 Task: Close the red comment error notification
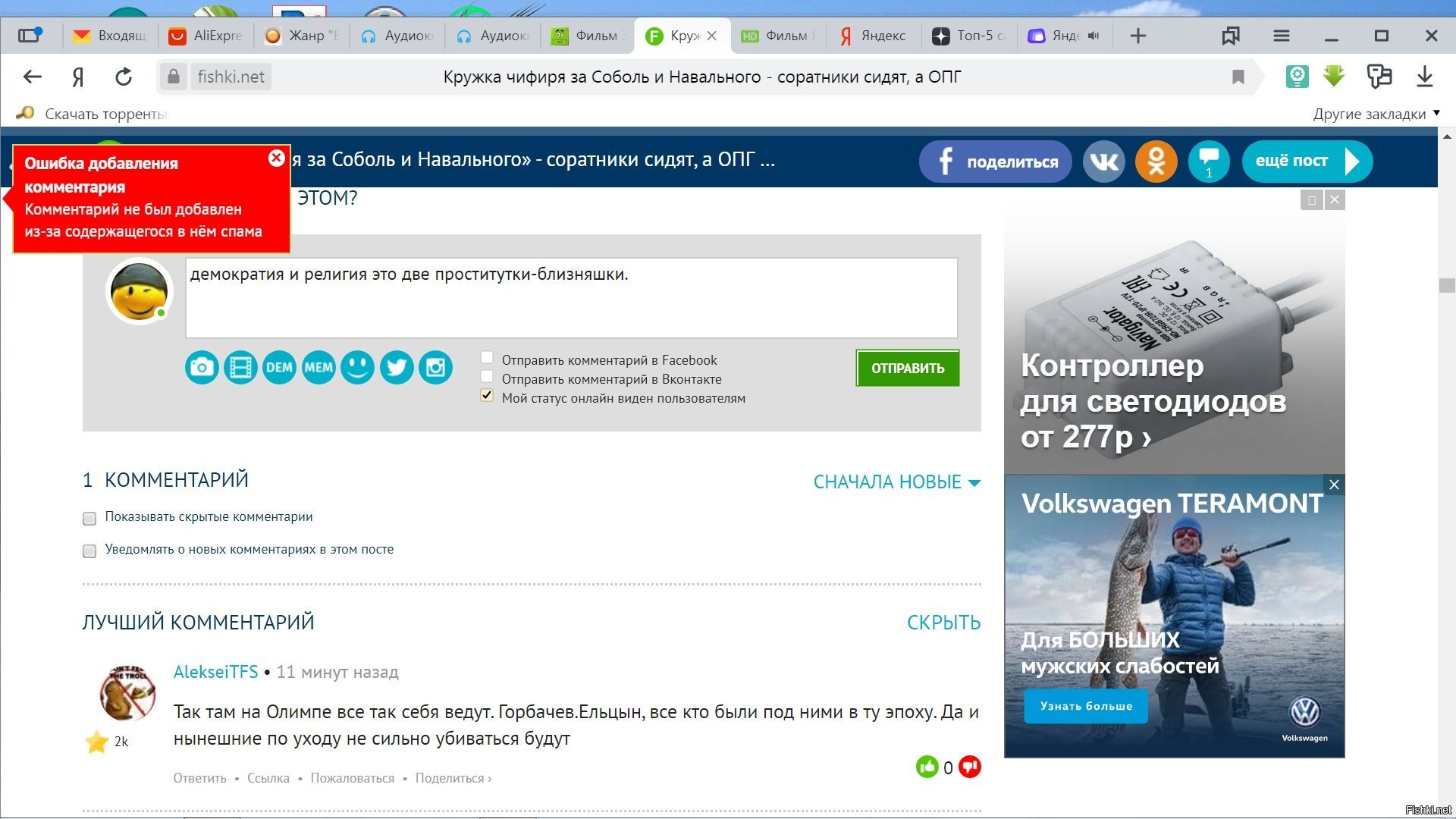(x=276, y=158)
